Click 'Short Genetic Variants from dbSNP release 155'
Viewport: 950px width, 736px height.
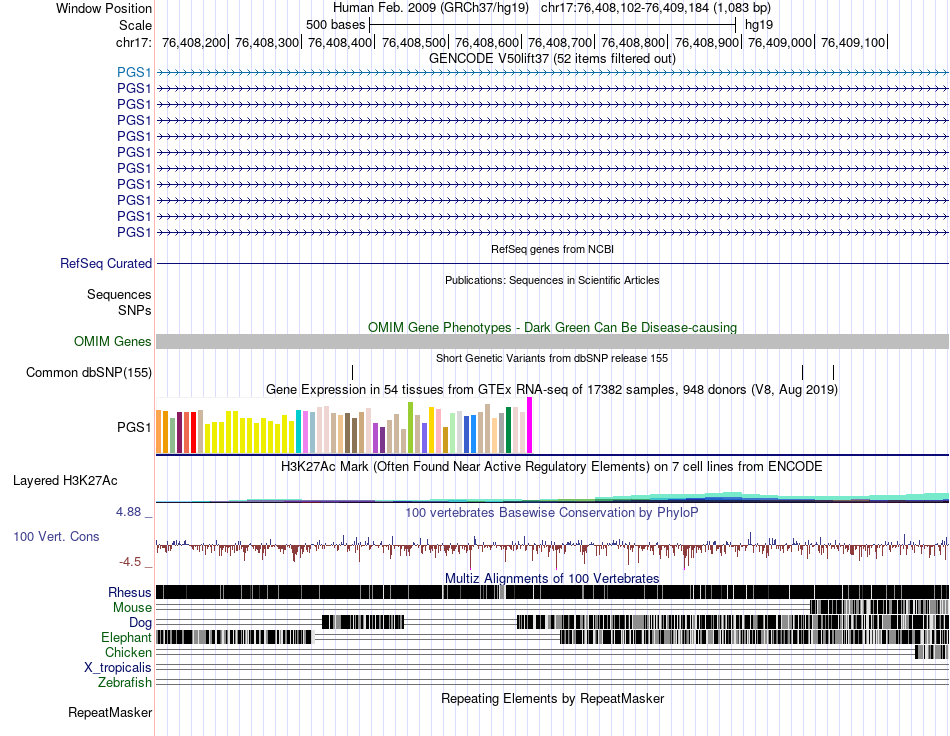(552, 358)
